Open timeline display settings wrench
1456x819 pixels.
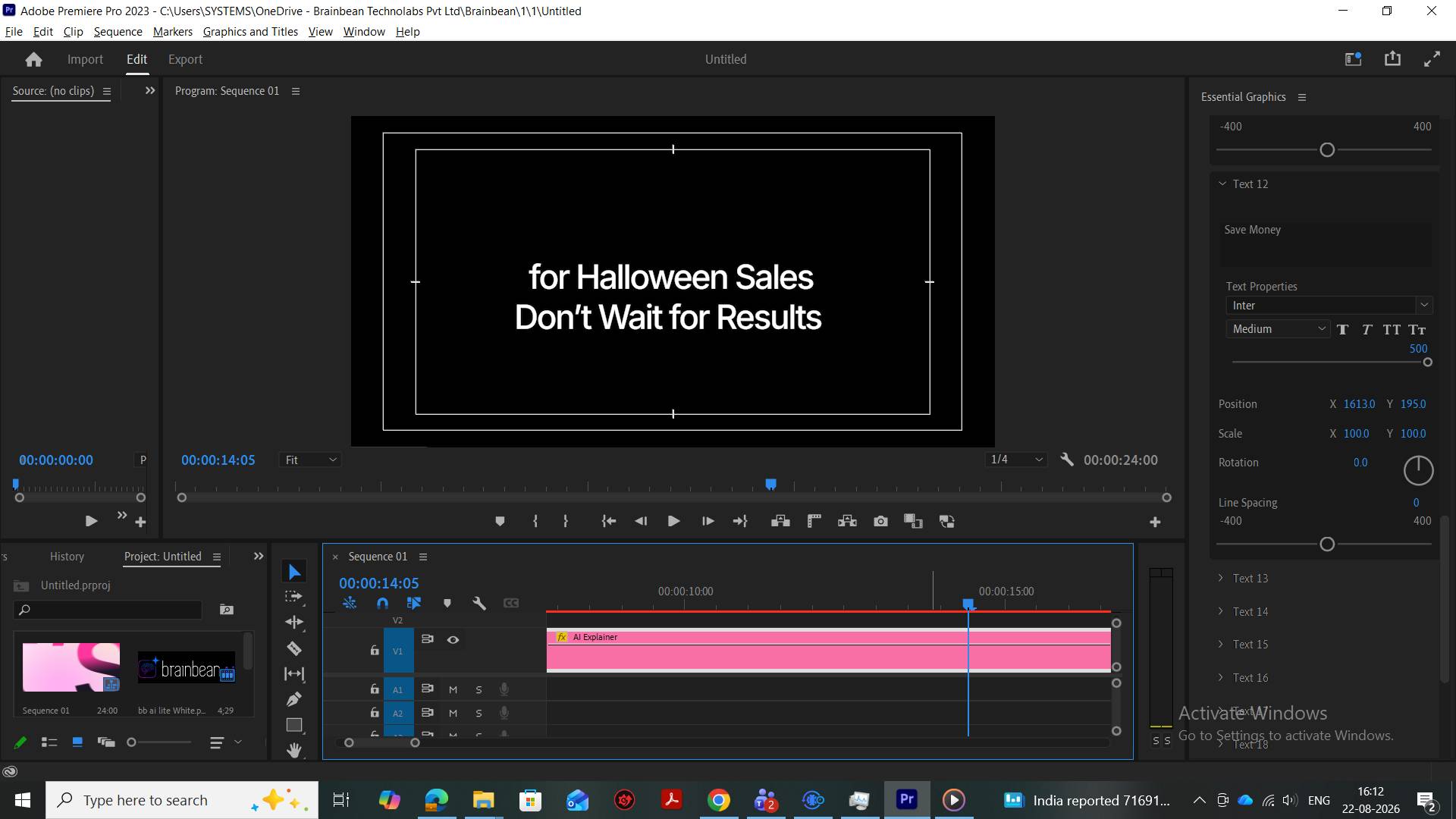479,604
